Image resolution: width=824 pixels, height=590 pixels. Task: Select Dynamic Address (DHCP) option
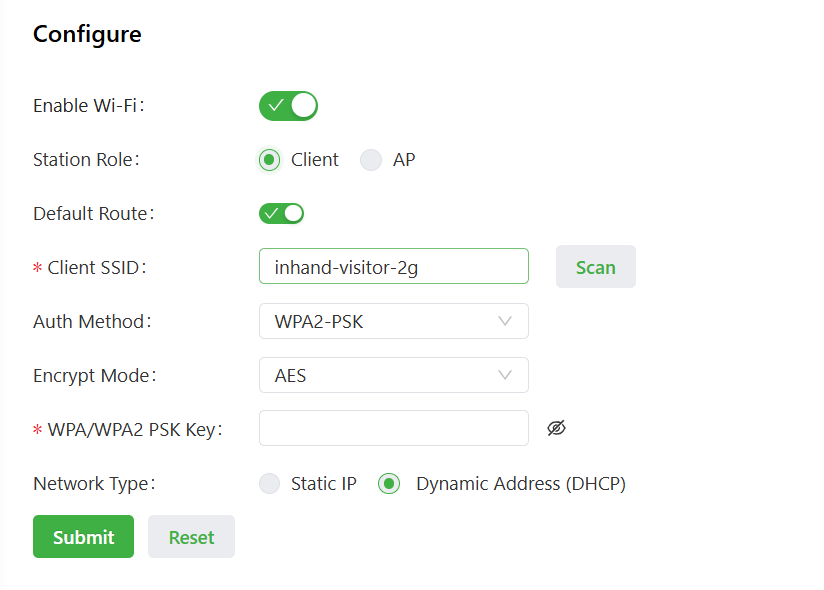[389, 484]
